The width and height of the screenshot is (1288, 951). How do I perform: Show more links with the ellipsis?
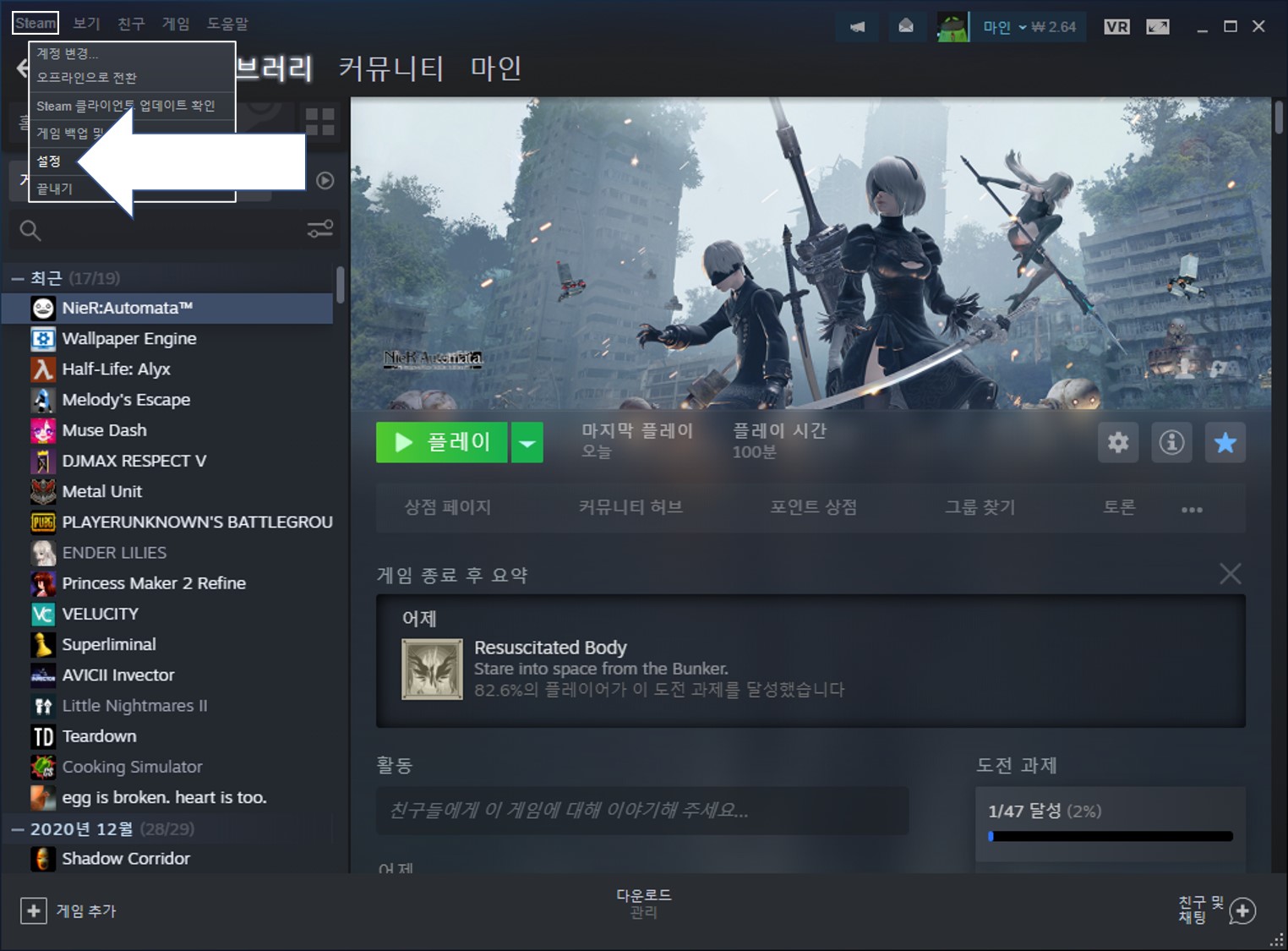1192,510
